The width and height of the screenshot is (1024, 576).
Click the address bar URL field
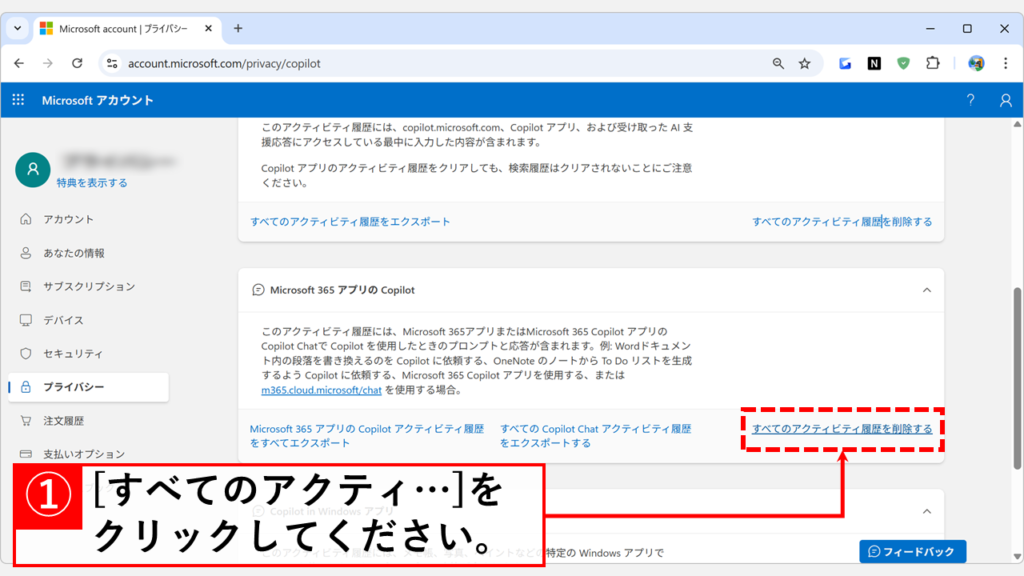click(440, 63)
